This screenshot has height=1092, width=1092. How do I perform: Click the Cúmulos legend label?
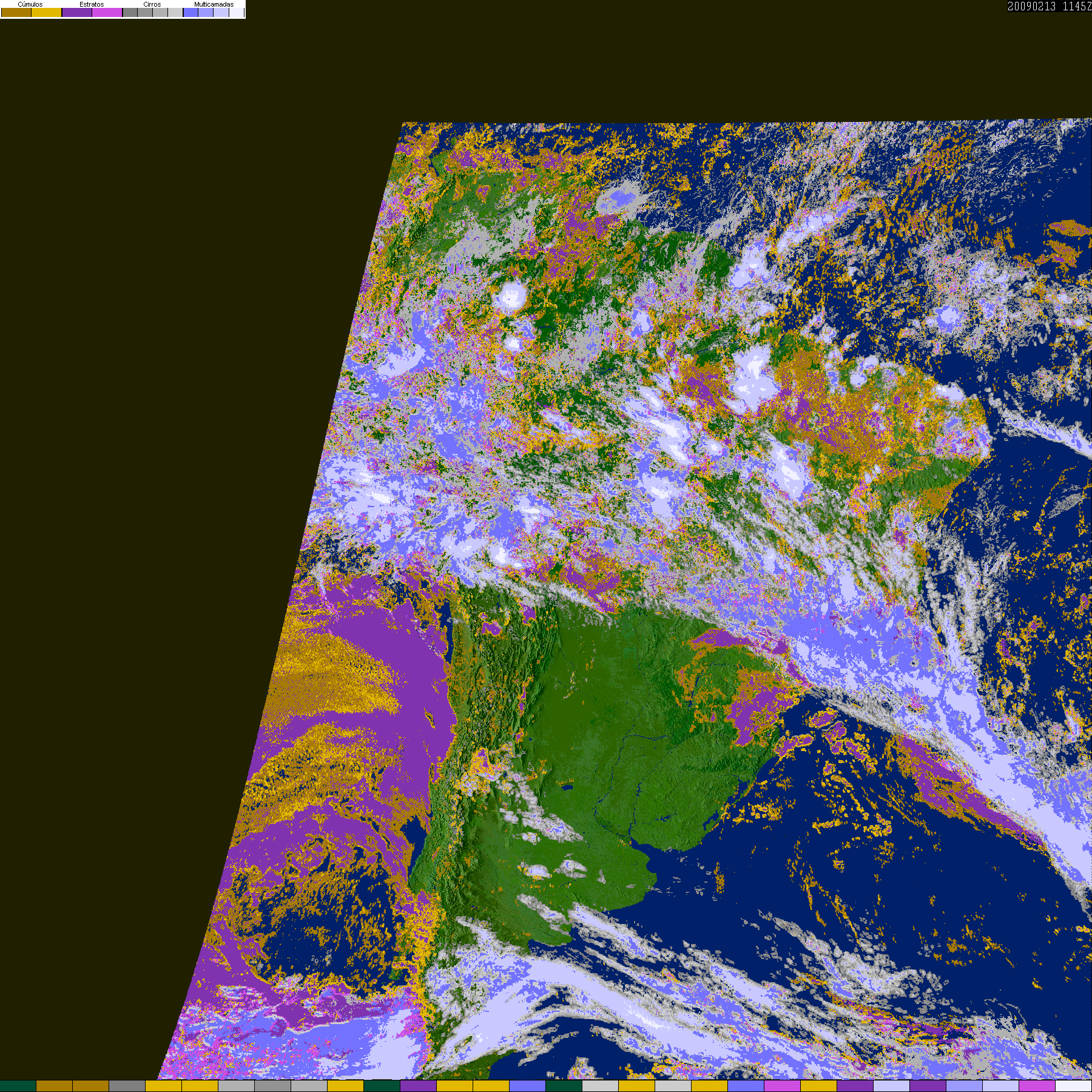pyautogui.click(x=30, y=4)
